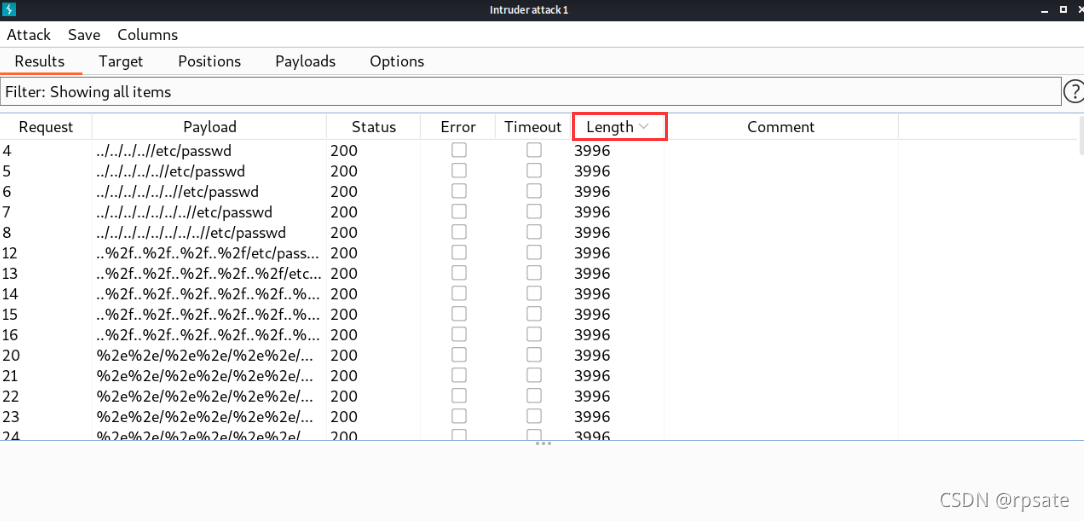This screenshot has width=1084, height=521.
Task: Open the Save menu
Action: click(x=84, y=35)
